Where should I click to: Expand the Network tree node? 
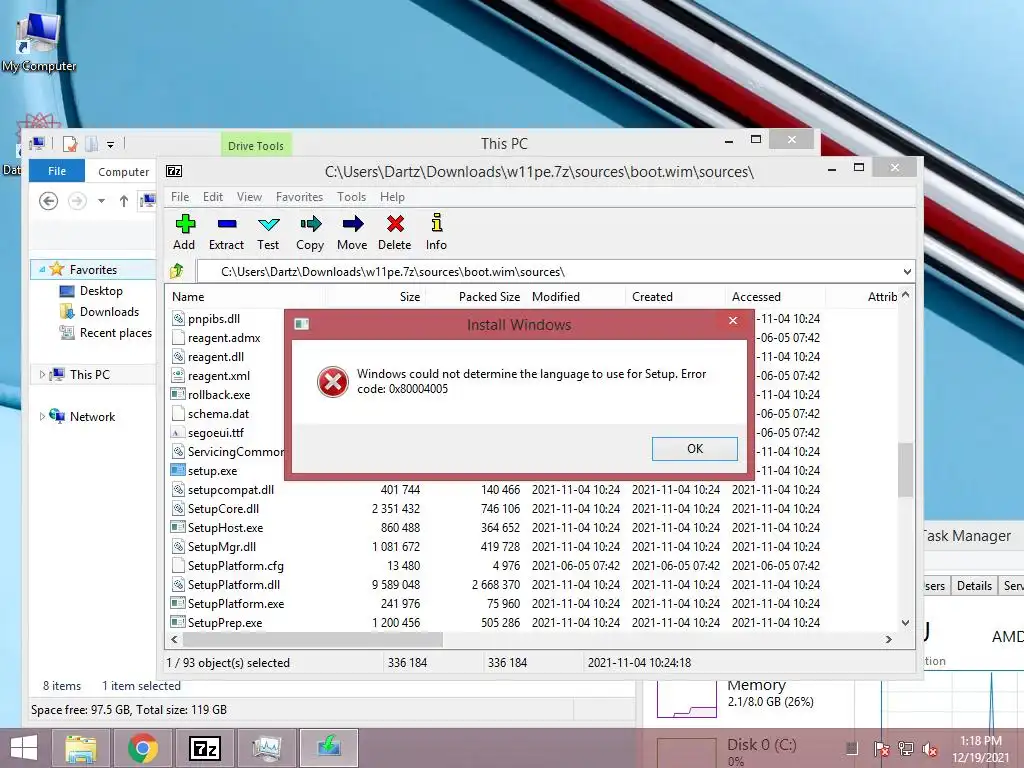click(42, 416)
